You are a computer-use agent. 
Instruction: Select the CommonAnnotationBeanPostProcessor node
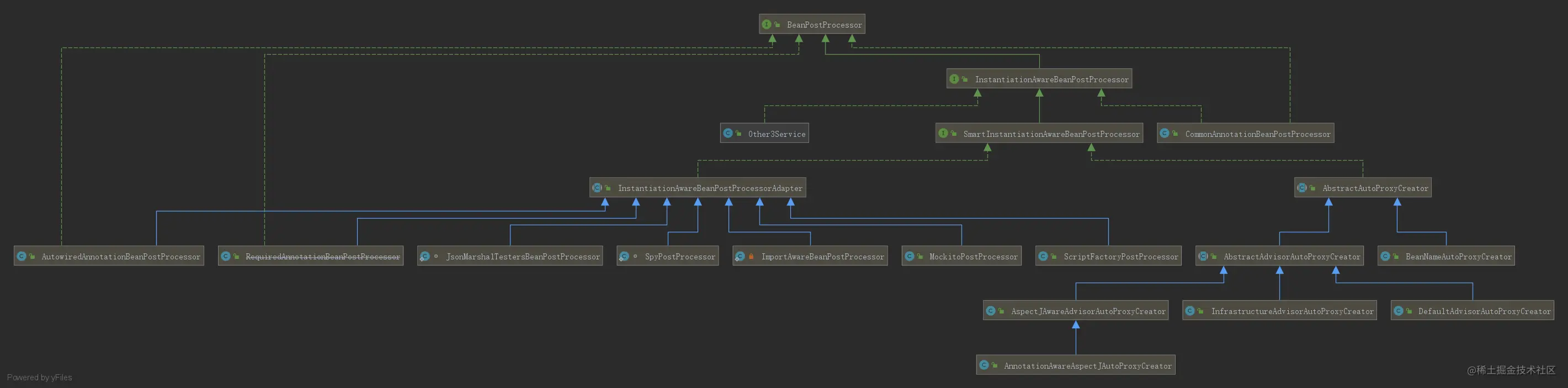point(1245,134)
